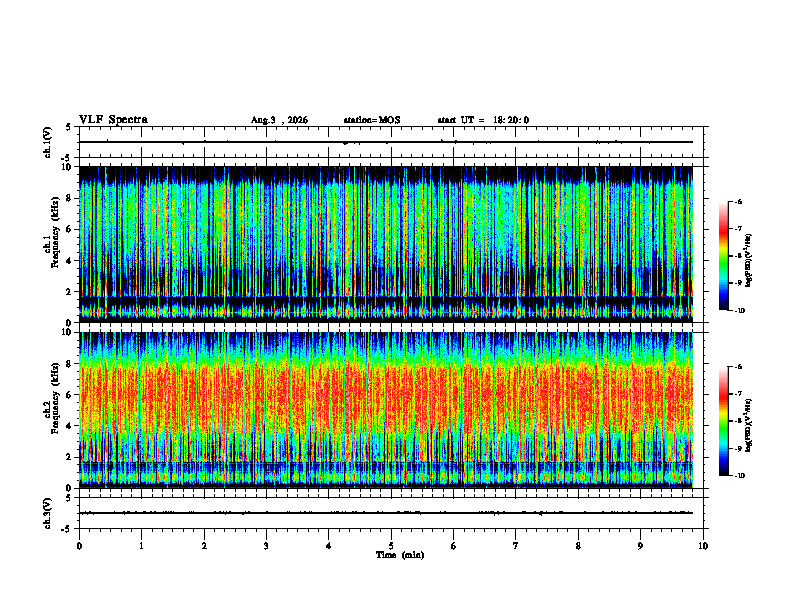Click the 0-minute tick on the time axis
792x612 pixels.
(79, 546)
